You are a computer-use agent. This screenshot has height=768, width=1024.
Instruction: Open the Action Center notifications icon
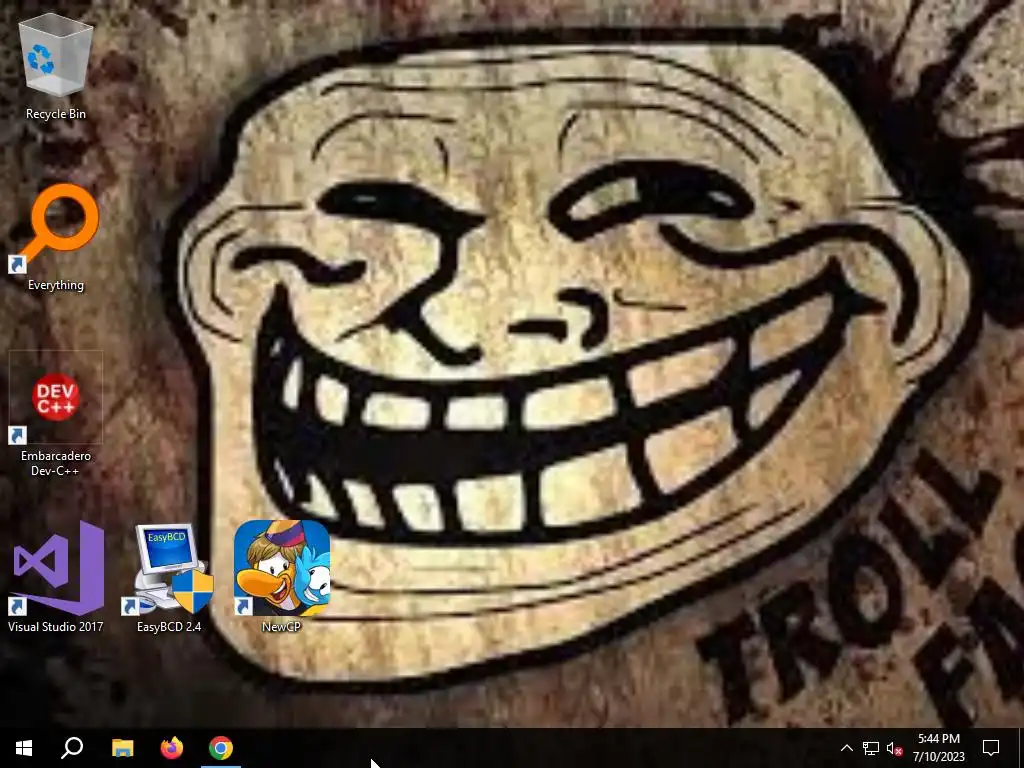[991, 748]
